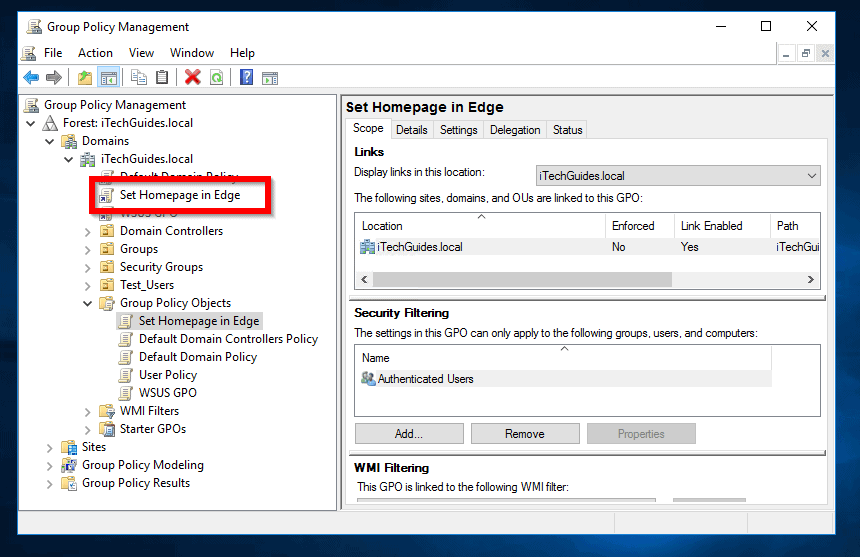
Task: Select the linked Set Homepage in Edge GPO
Action: pyautogui.click(x=180, y=195)
